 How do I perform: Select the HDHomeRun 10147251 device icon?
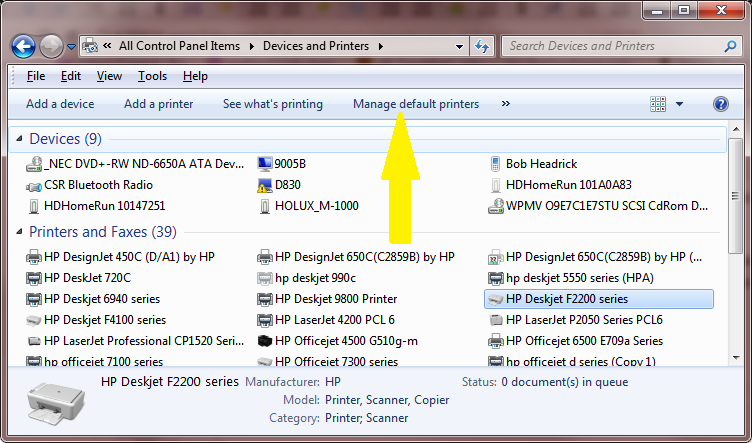click(x=34, y=206)
